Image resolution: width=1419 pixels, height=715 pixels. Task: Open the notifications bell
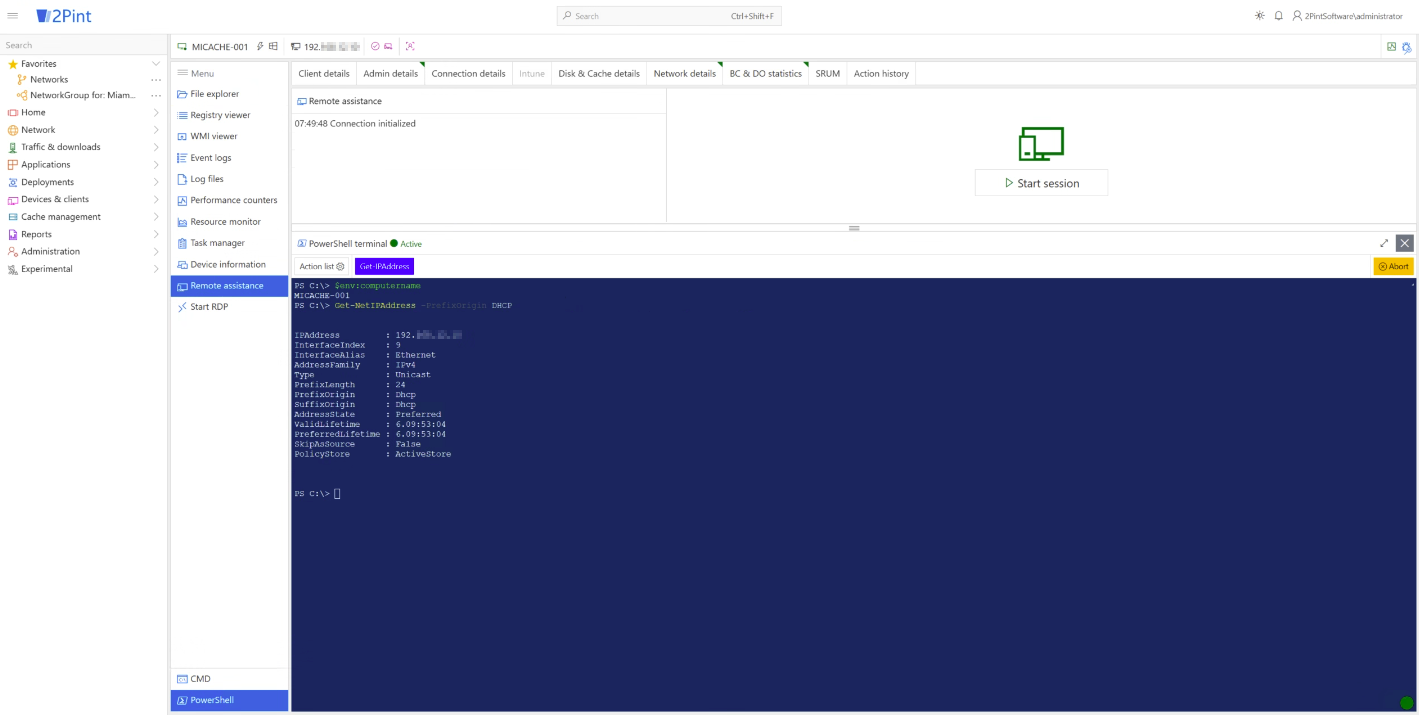1278,16
